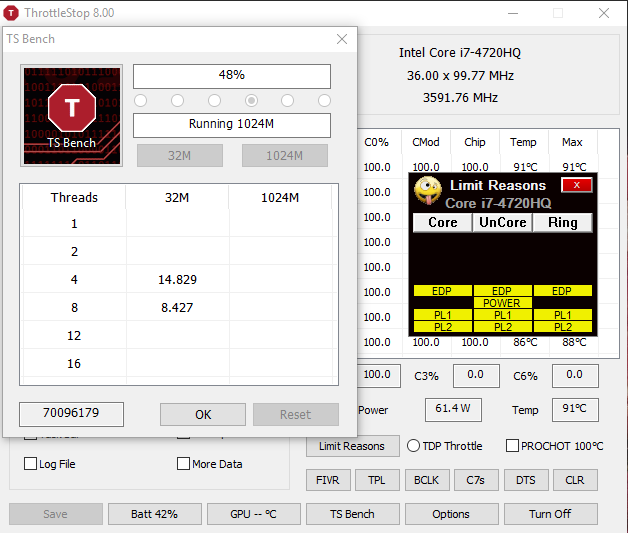Click the Ring column header
628x533 pixels.
tap(563, 223)
